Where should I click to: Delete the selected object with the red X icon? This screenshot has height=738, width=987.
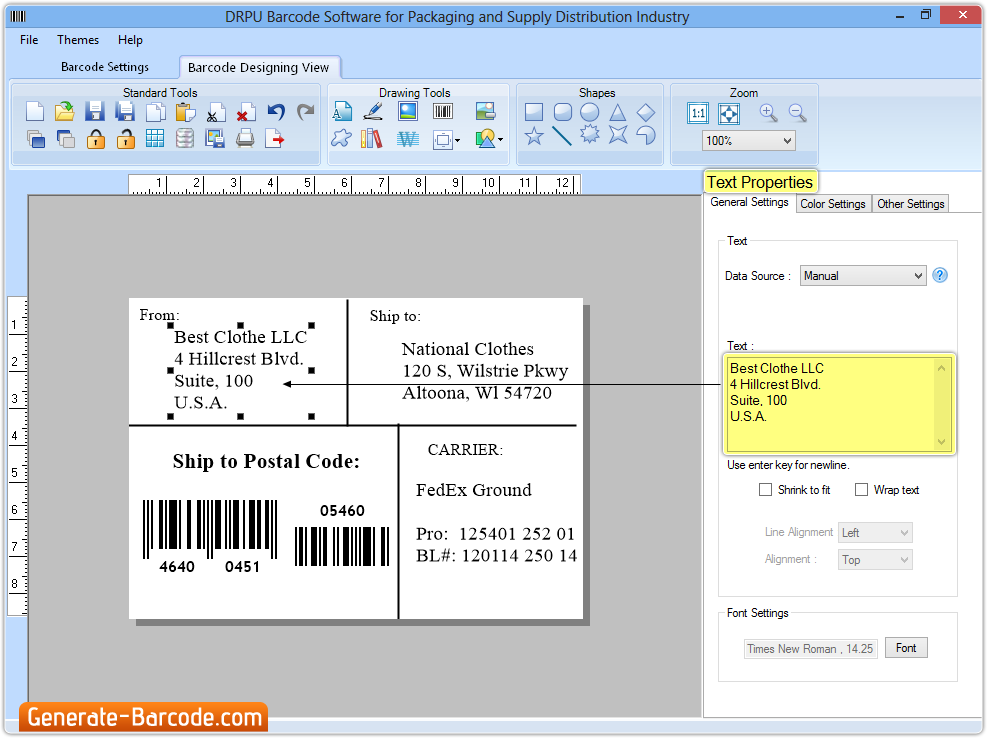[x=245, y=112]
